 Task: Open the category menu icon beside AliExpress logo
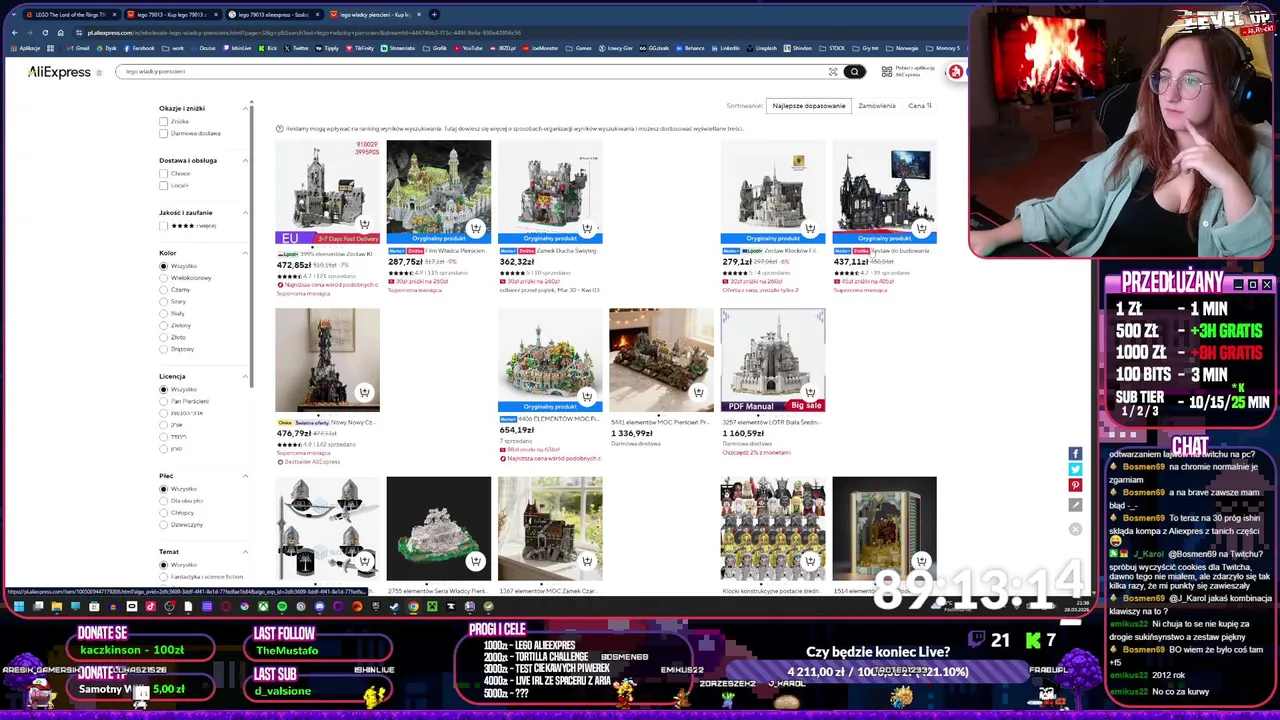coord(98,72)
